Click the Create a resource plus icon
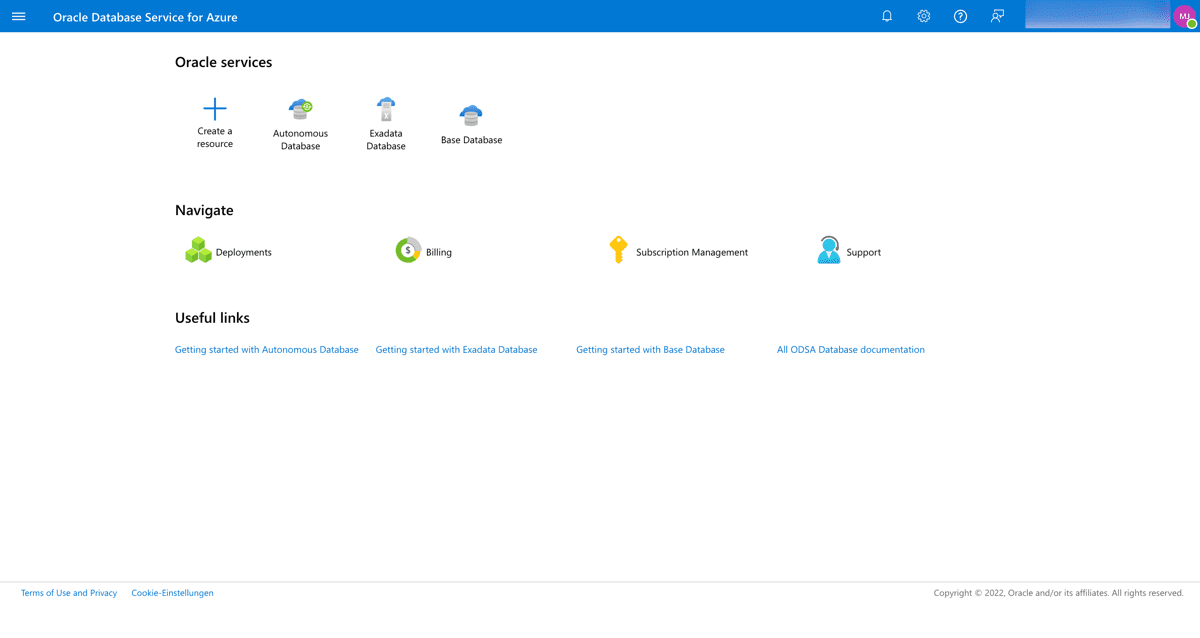The height and width of the screenshot is (638, 1200). click(215, 108)
